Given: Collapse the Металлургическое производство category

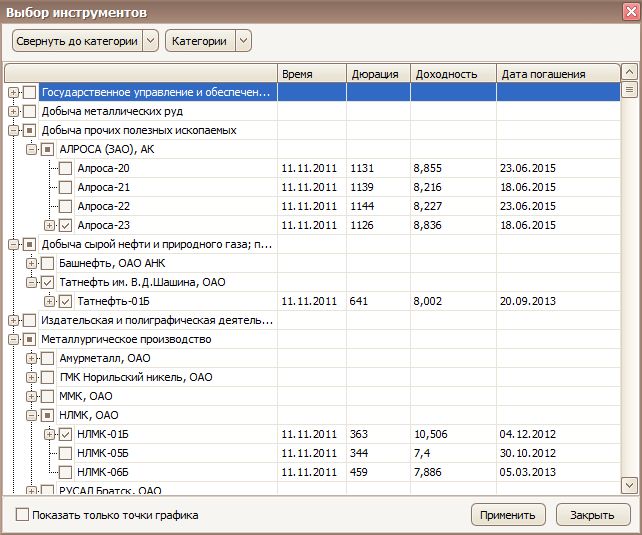Looking at the screenshot, I should pyautogui.click(x=13, y=340).
